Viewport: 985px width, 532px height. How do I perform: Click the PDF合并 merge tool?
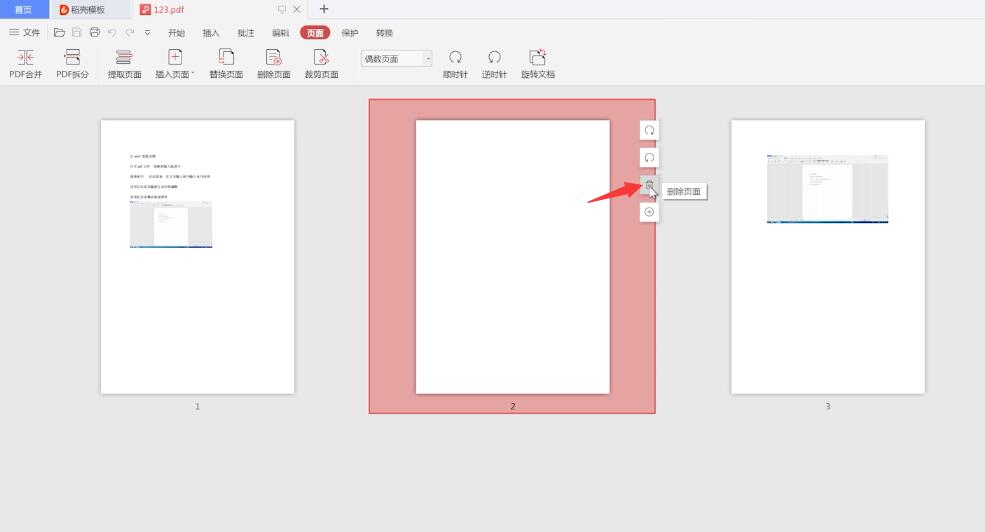point(25,63)
